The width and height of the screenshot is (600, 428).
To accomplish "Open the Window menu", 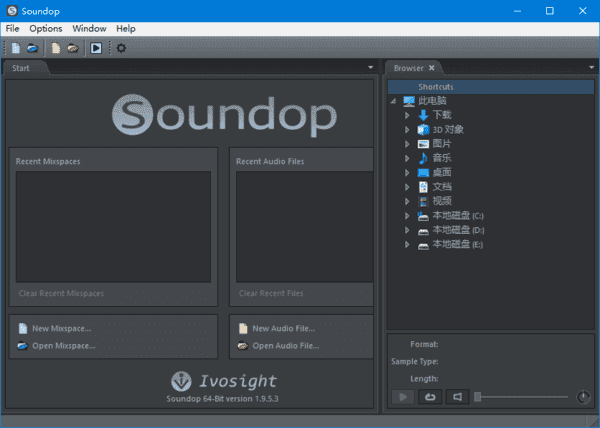I will pyautogui.click(x=89, y=29).
